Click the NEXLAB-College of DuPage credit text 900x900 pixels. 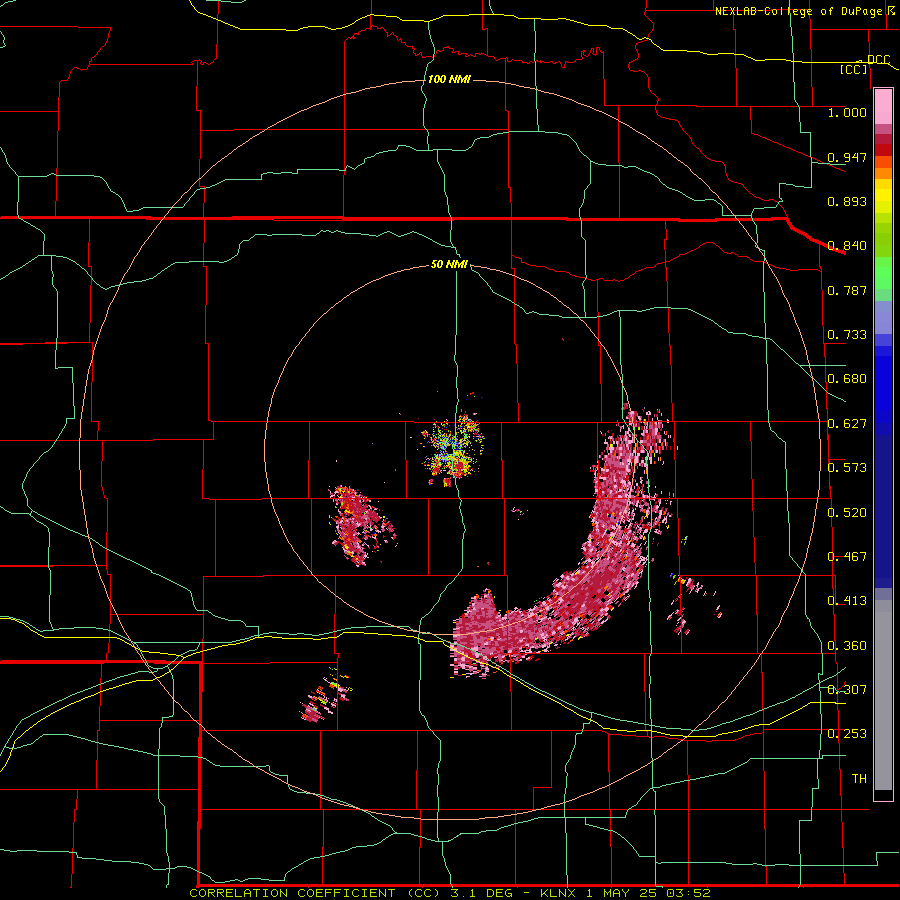point(798,11)
